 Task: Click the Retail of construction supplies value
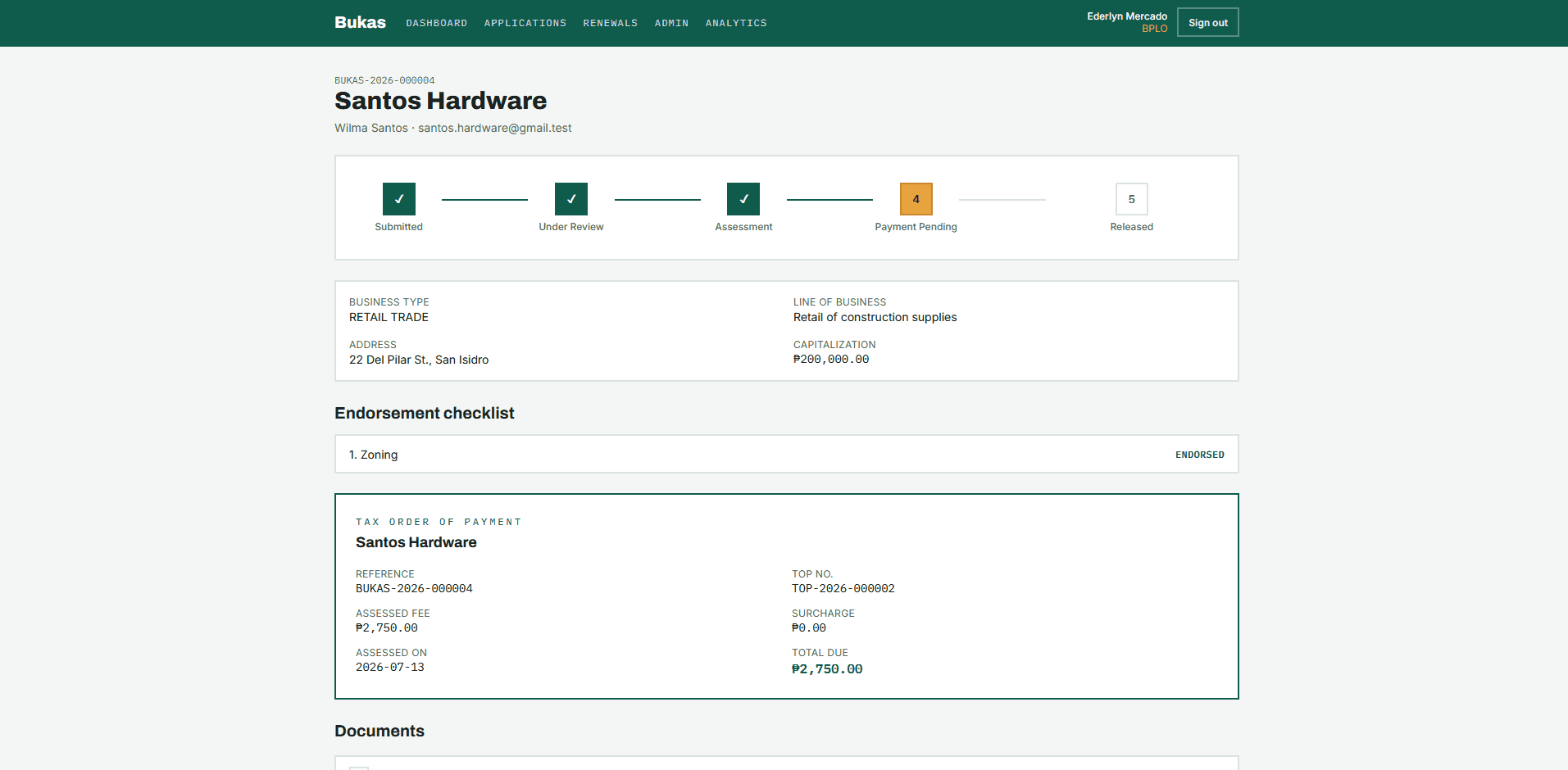tap(875, 317)
